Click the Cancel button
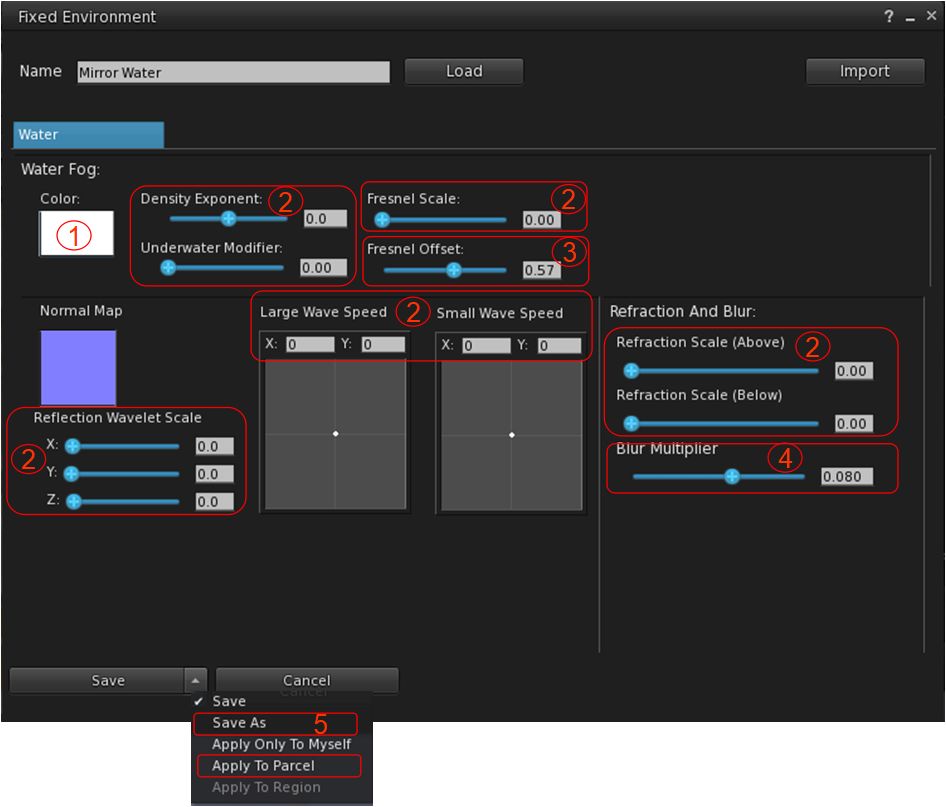The width and height of the screenshot is (946, 807). click(307, 681)
